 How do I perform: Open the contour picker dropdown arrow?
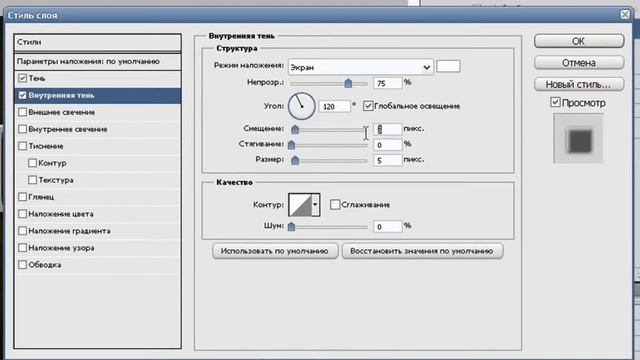click(315, 204)
